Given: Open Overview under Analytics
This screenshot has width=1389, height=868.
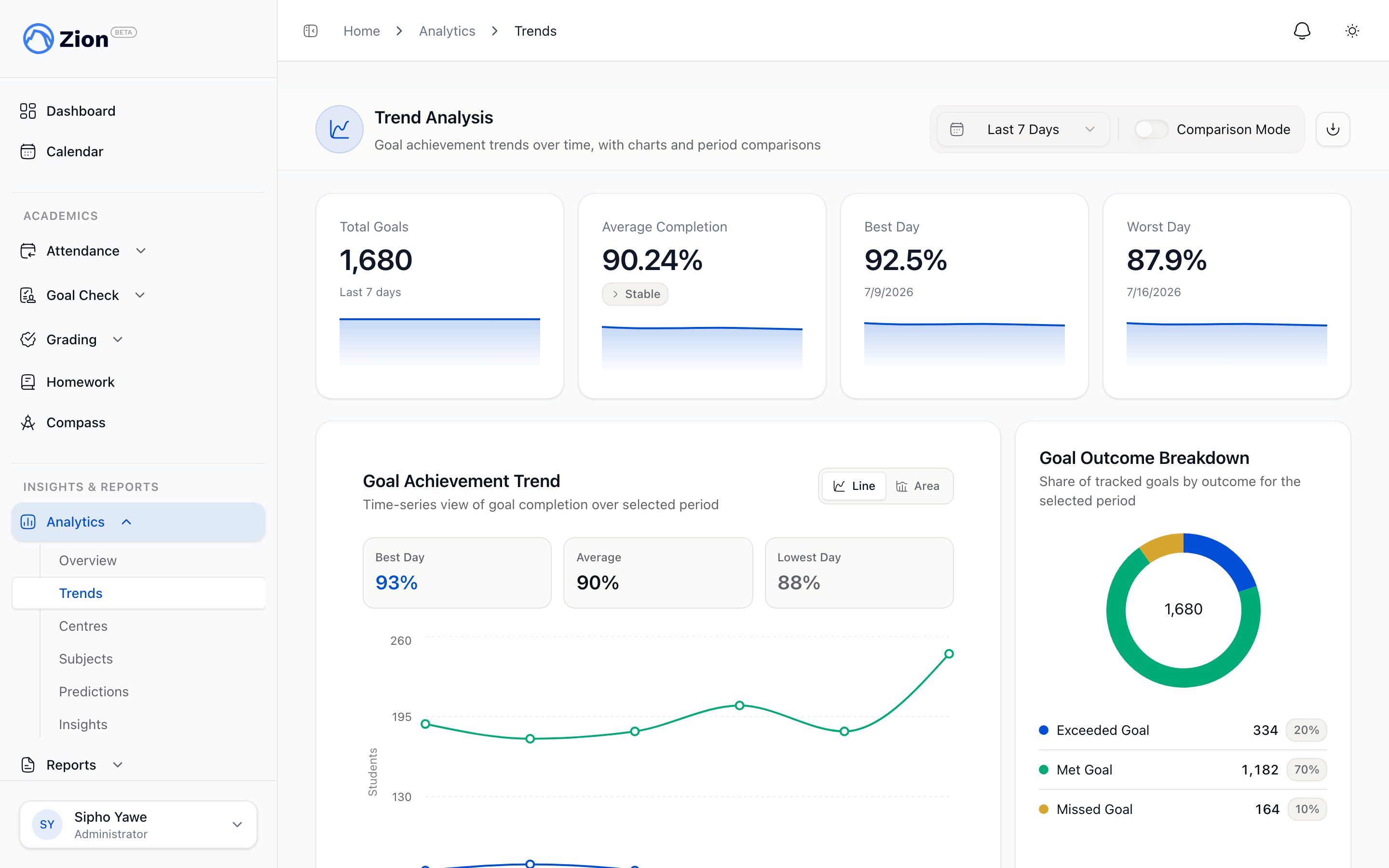Looking at the screenshot, I should click(88, 560).
